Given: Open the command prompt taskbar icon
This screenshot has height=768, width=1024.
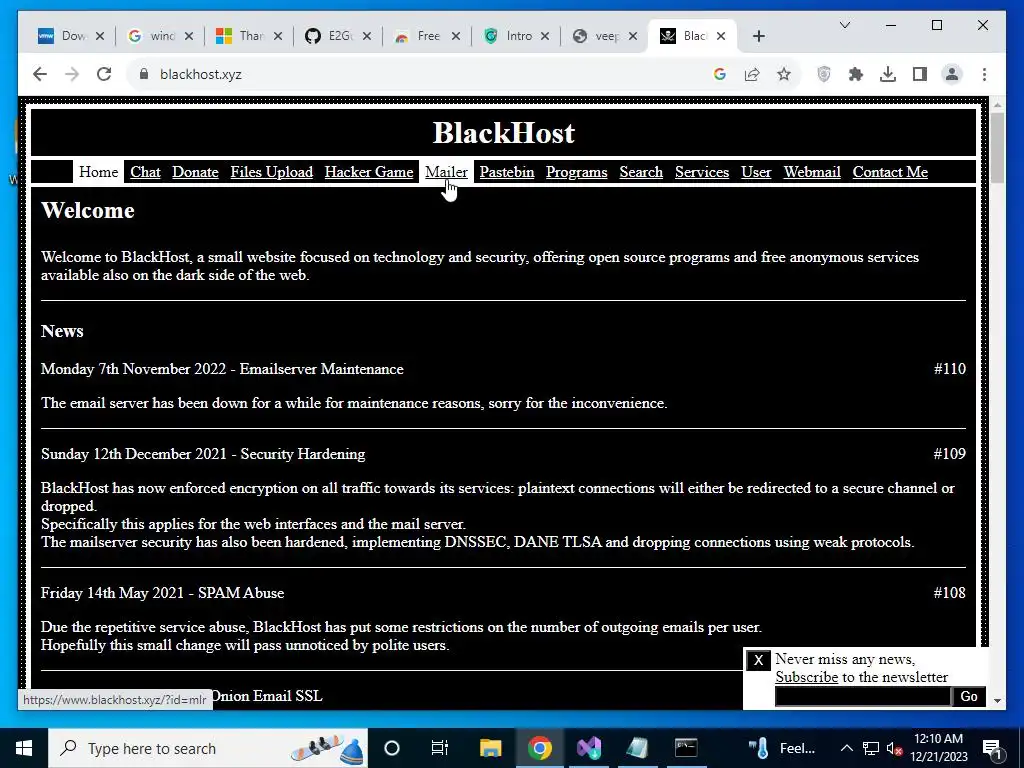Looking at the screenshot, I should (x=686, y=748).
